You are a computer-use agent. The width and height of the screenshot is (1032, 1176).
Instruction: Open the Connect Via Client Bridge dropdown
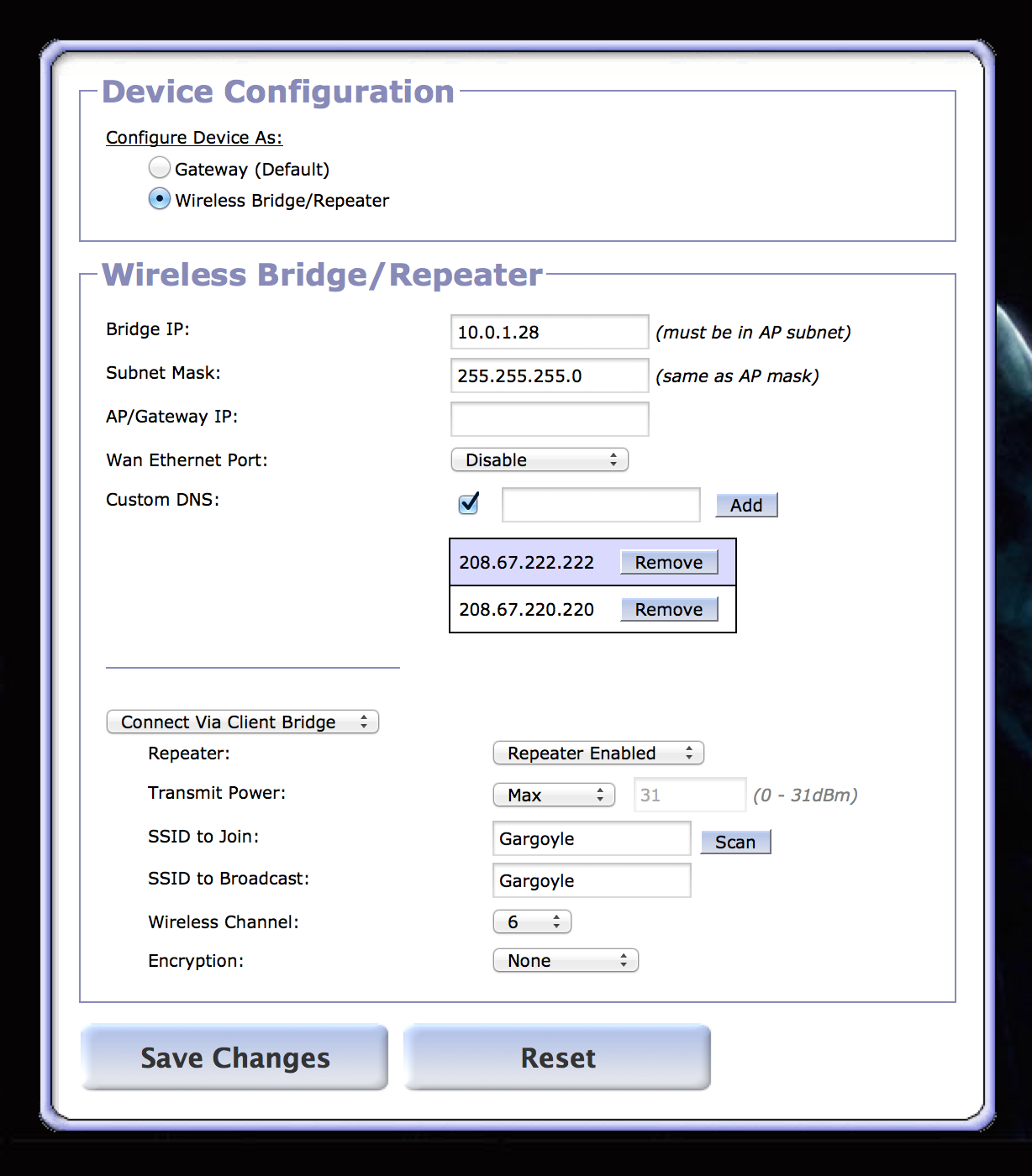click(243, 722)
